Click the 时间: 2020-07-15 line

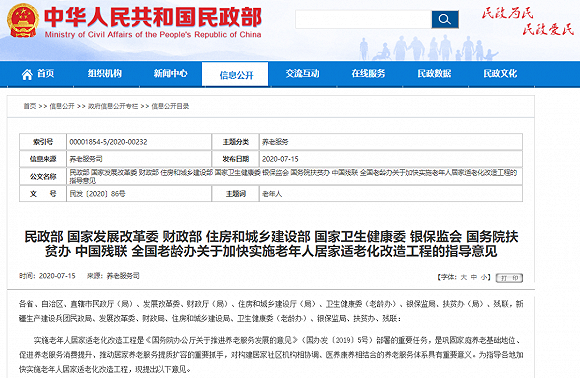pyautogui.click(x=47, y=276)
